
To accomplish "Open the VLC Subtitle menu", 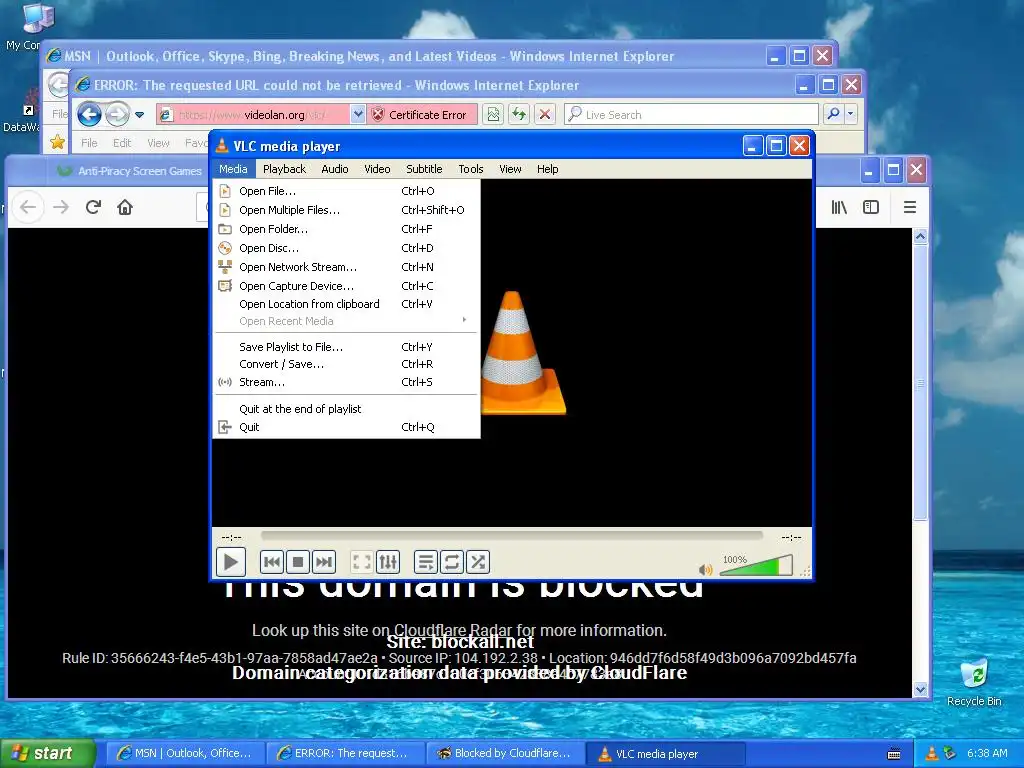I will pyautogui.click(x=424, y=168).
